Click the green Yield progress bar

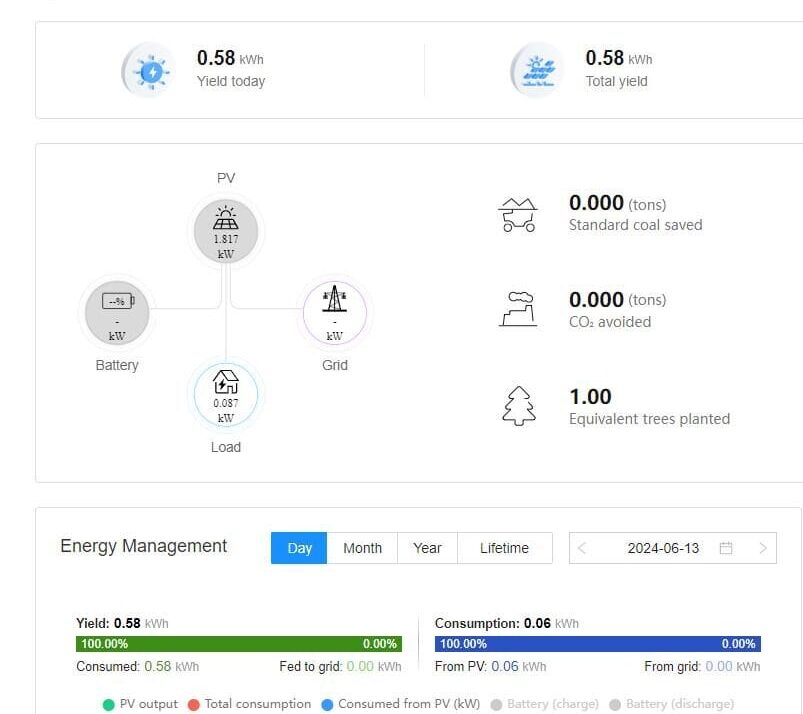tap(240, 643)
